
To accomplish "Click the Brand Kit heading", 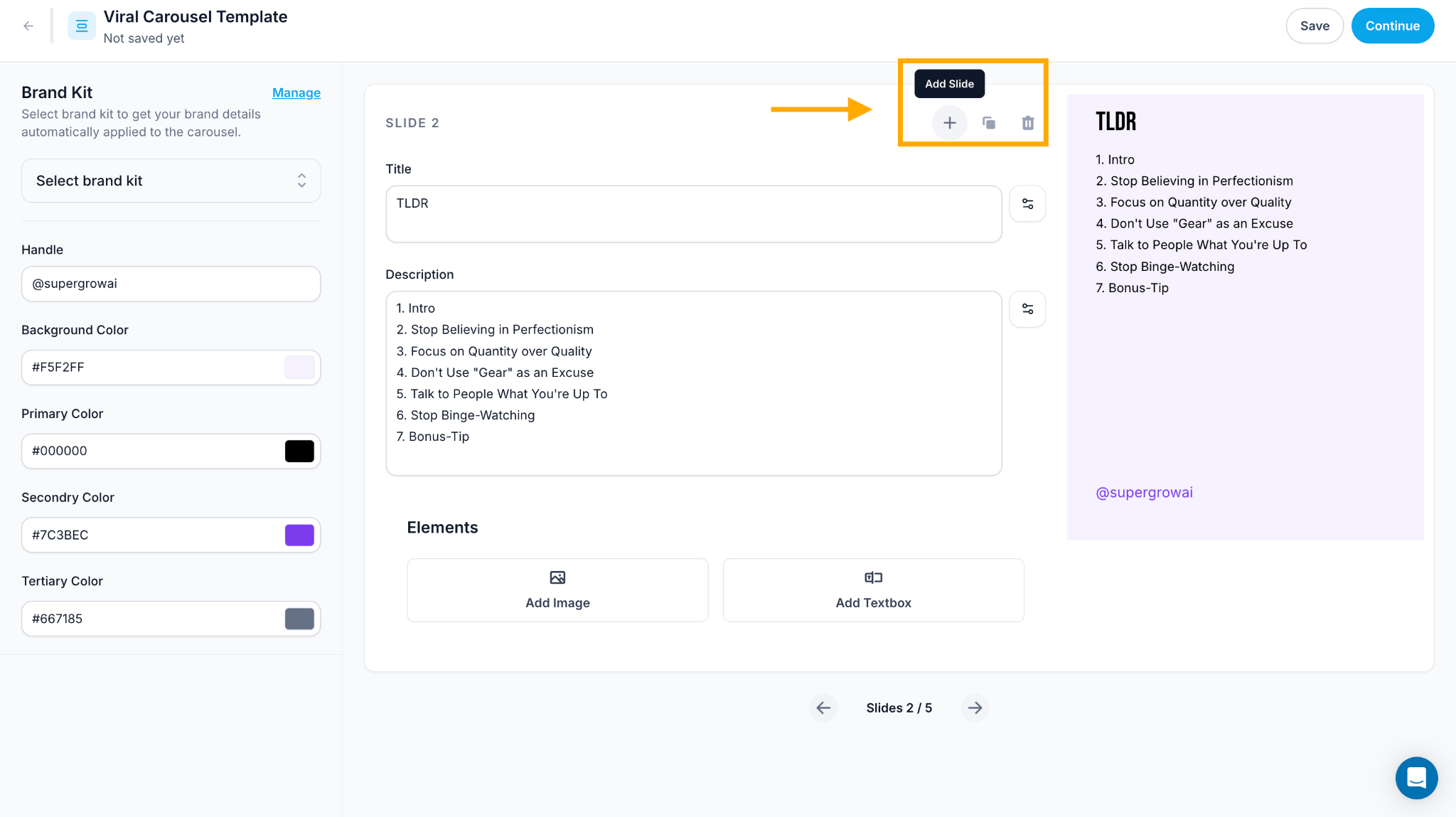I will [57, 92].
